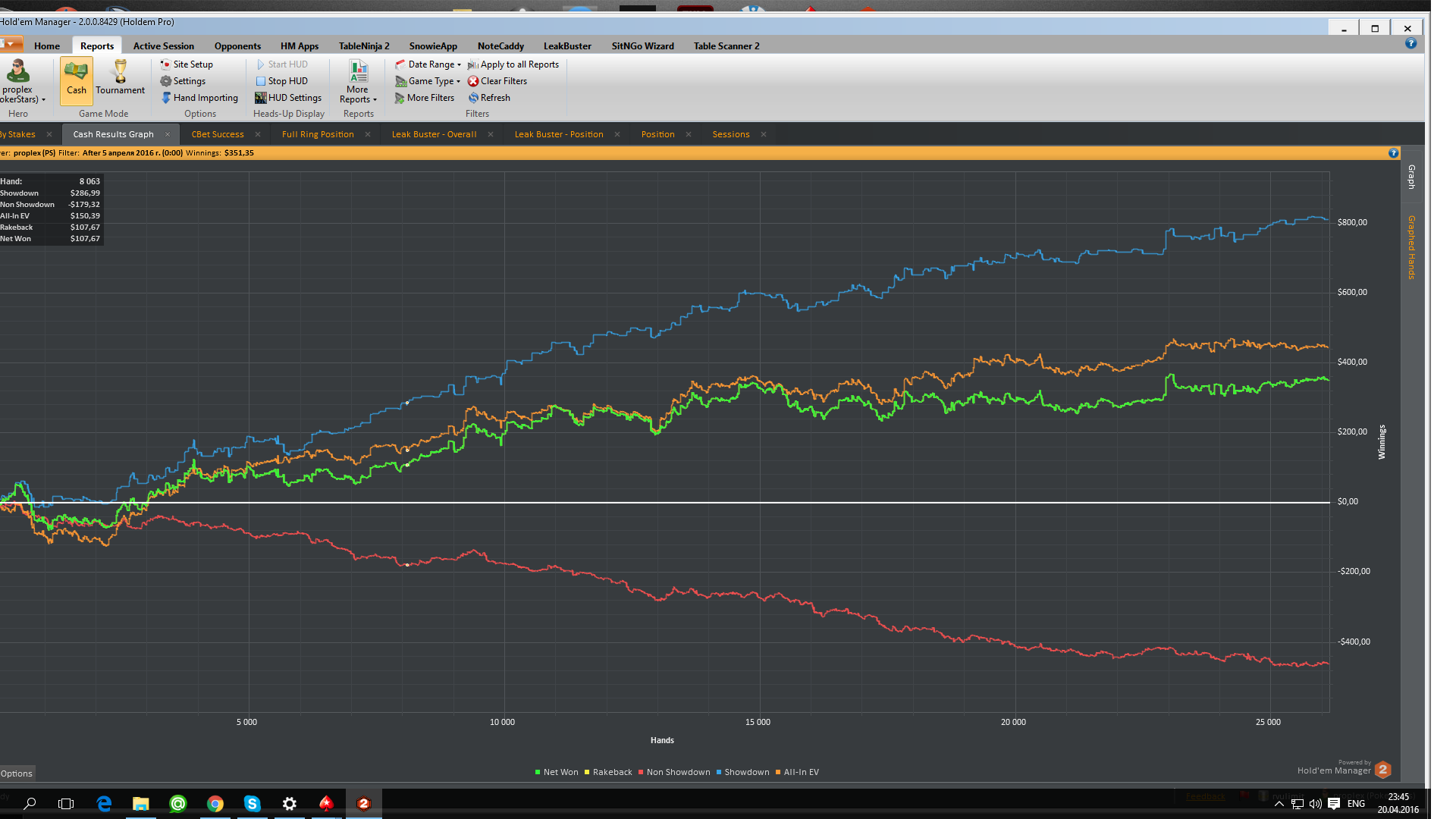The width and height of the screenshot is (1456, 819).
Task: Click Holdem Manager 2 taskbar icon
Action: pyautogui.click(x=363, y=804)
